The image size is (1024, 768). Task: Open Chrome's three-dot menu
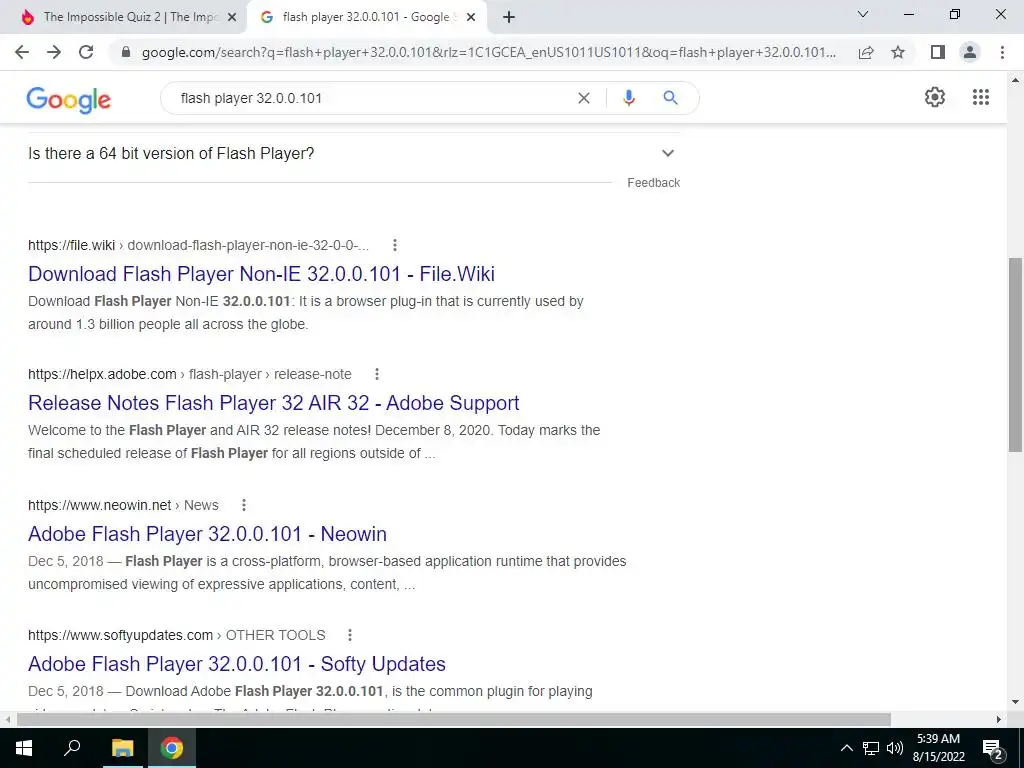[1002, 52]
